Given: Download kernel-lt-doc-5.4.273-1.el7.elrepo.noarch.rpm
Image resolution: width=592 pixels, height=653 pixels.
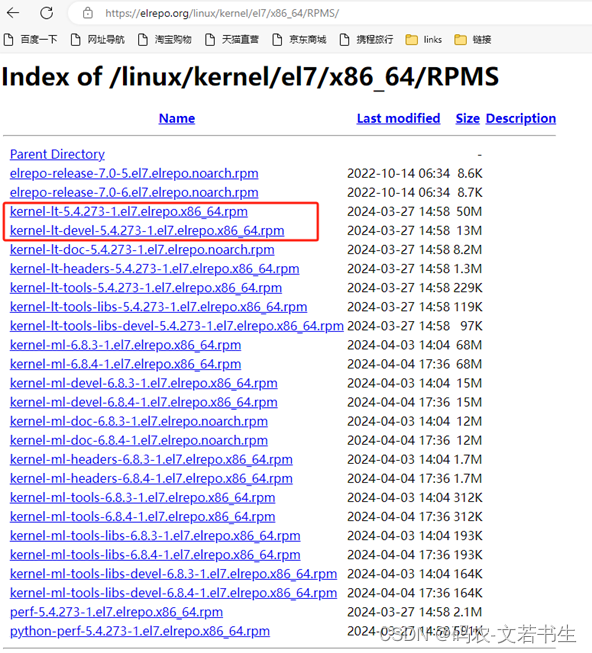Looking at the screenshot, I should [142, 250].
